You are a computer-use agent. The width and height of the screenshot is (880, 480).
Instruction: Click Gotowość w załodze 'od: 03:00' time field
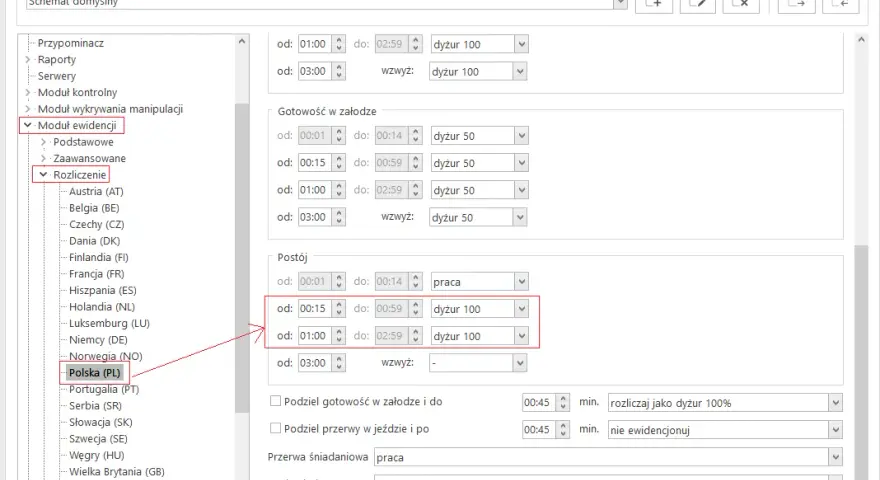click(314, 217)
